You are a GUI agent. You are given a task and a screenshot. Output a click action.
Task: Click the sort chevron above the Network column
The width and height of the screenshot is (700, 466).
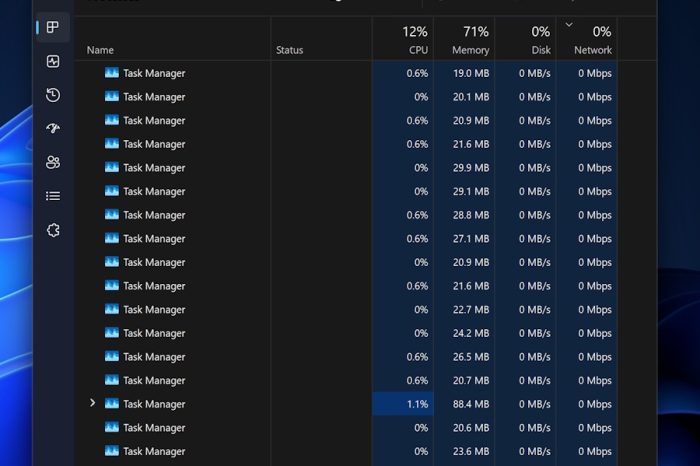point(570,24)
